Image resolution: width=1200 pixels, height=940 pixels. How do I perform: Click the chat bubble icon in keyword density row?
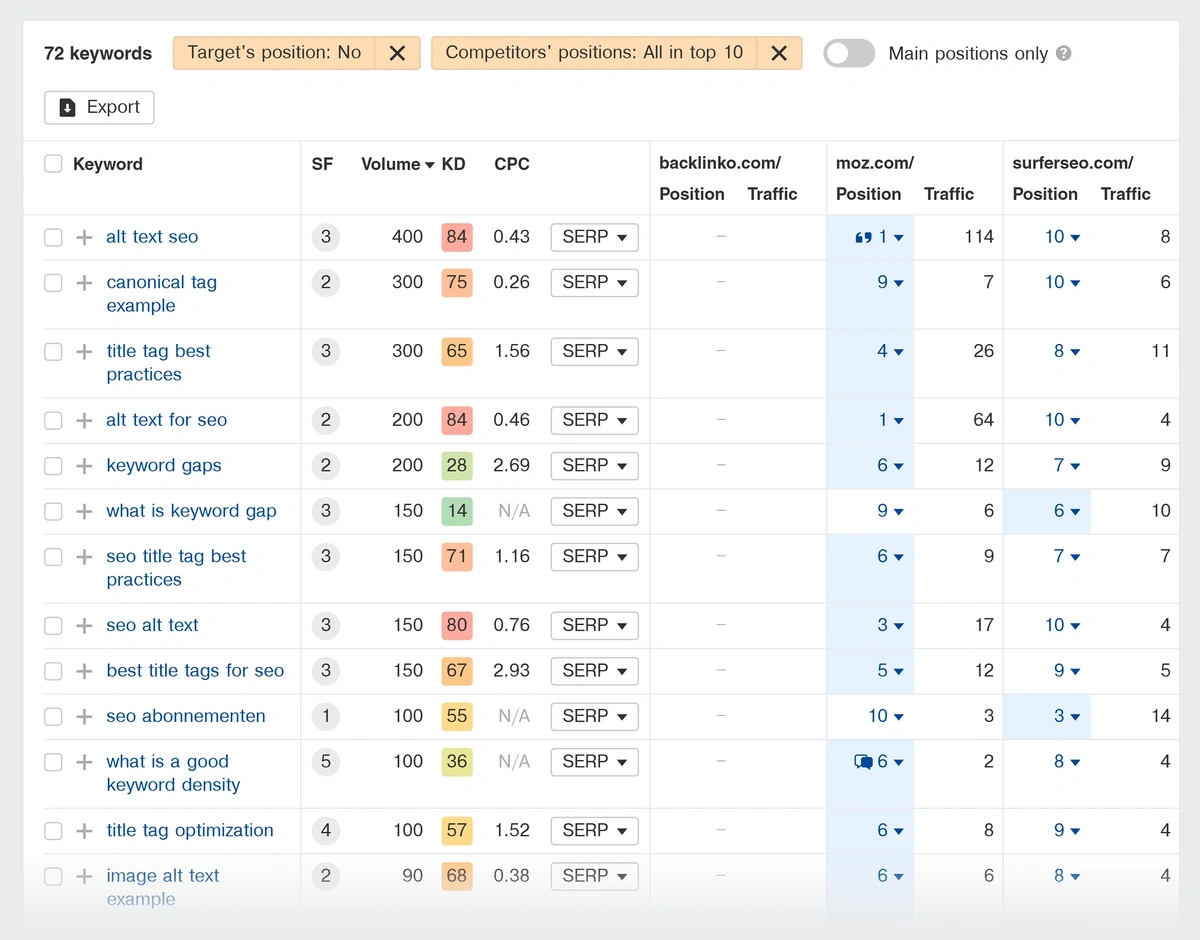[864, 762]
